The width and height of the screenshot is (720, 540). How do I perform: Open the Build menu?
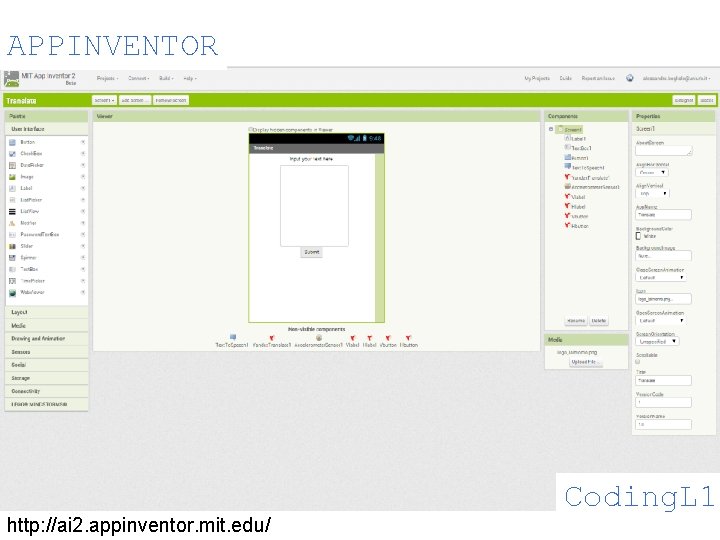click(x=166, y=79)
